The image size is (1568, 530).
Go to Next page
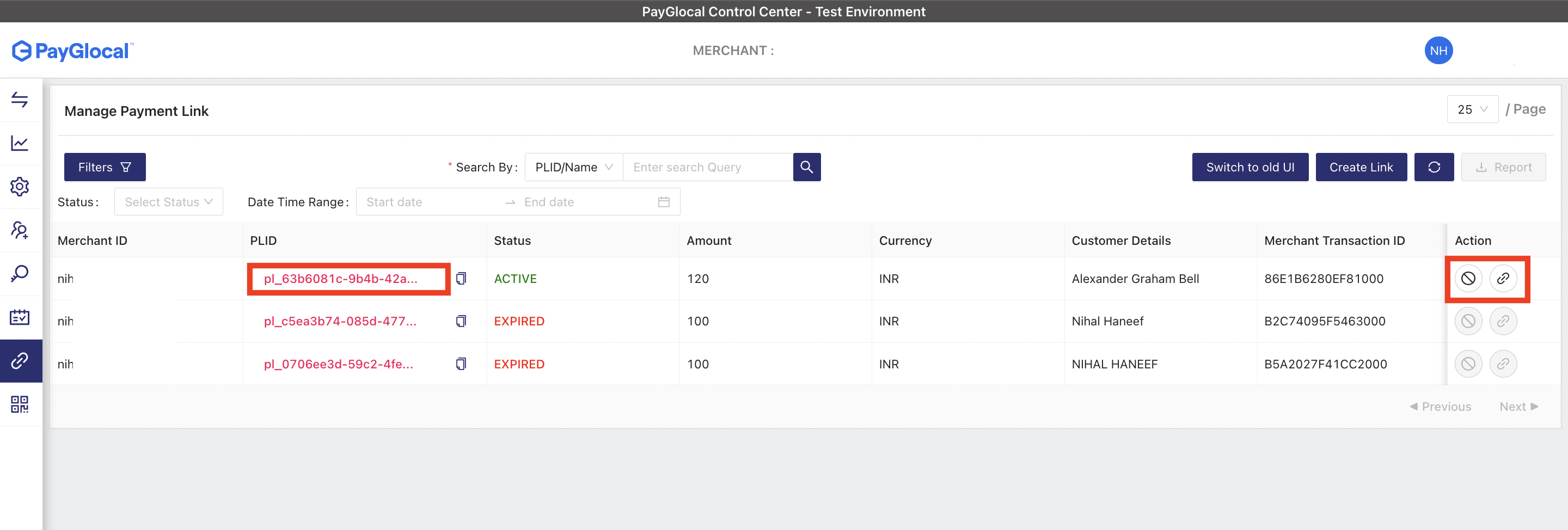tap(1518, 406)
